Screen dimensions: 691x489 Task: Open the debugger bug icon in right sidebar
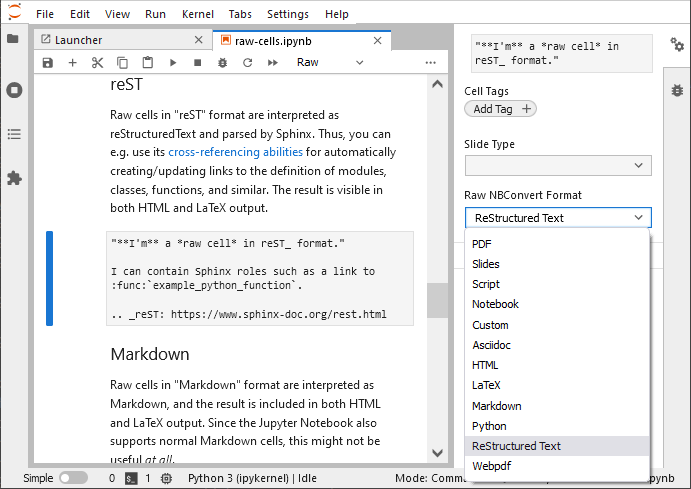click(677, 89)
